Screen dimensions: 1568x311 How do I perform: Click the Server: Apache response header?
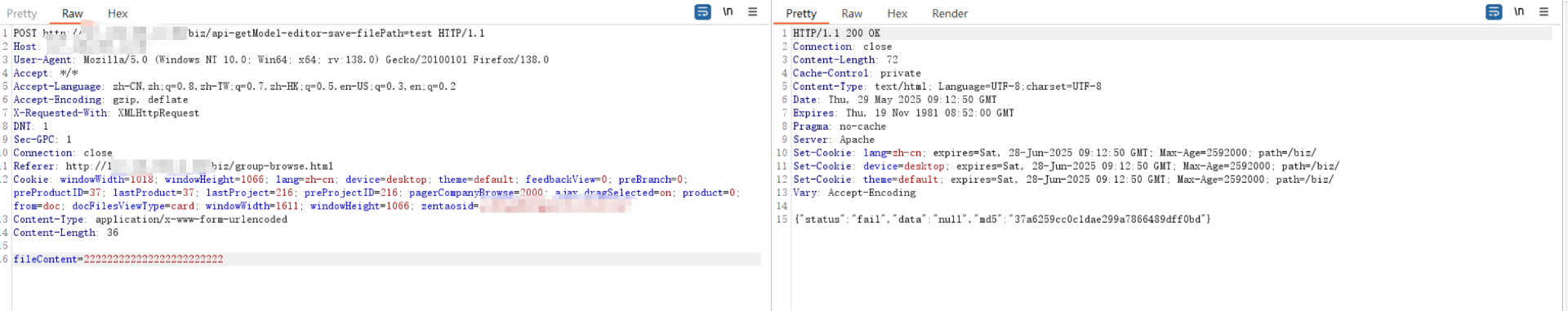(834, 140)
